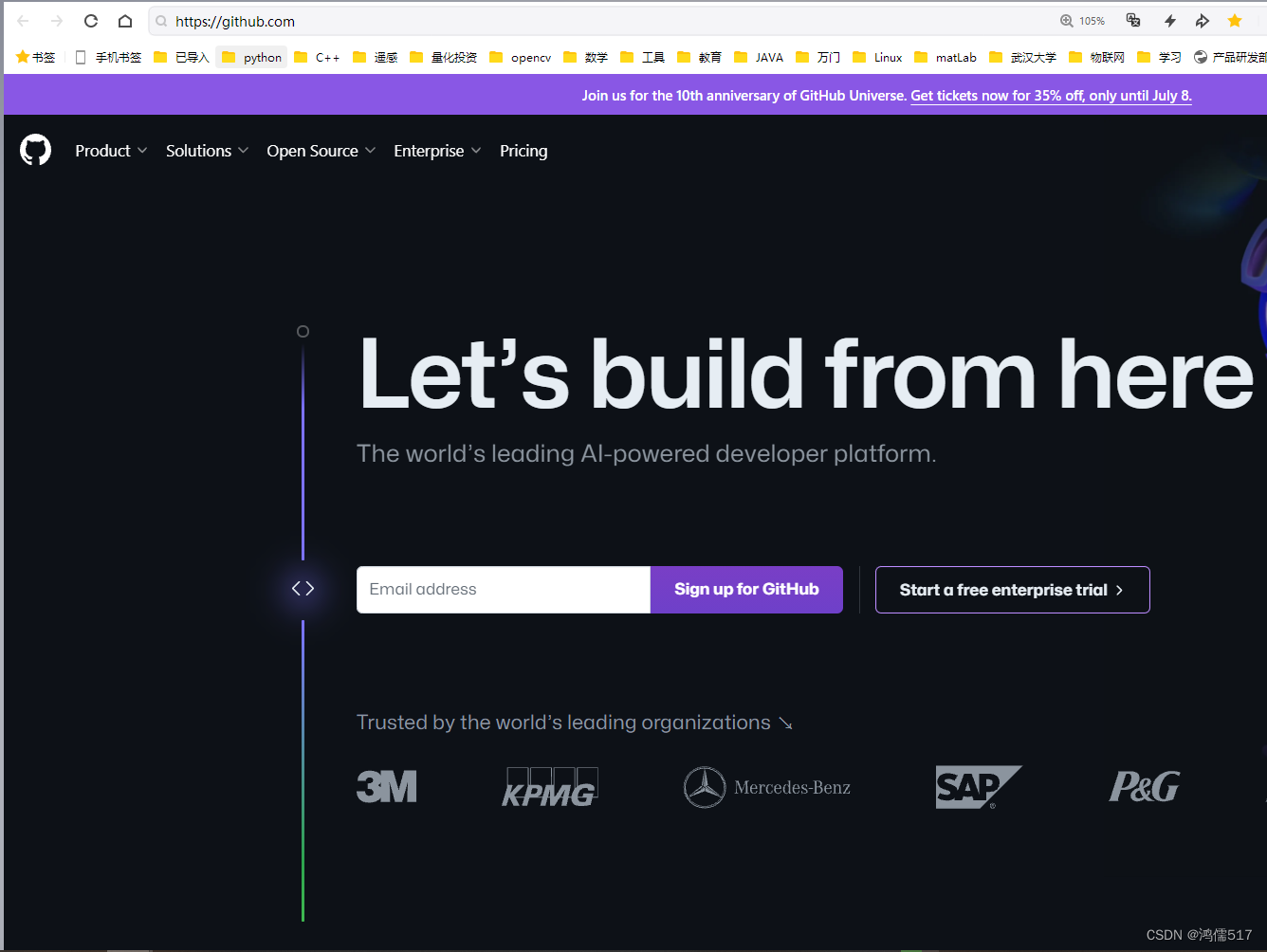Image resolution: width=1267 pixels, height=952 pixels.
Task: Click the share arrow icon in address bar
Action: click(1203, 21)
